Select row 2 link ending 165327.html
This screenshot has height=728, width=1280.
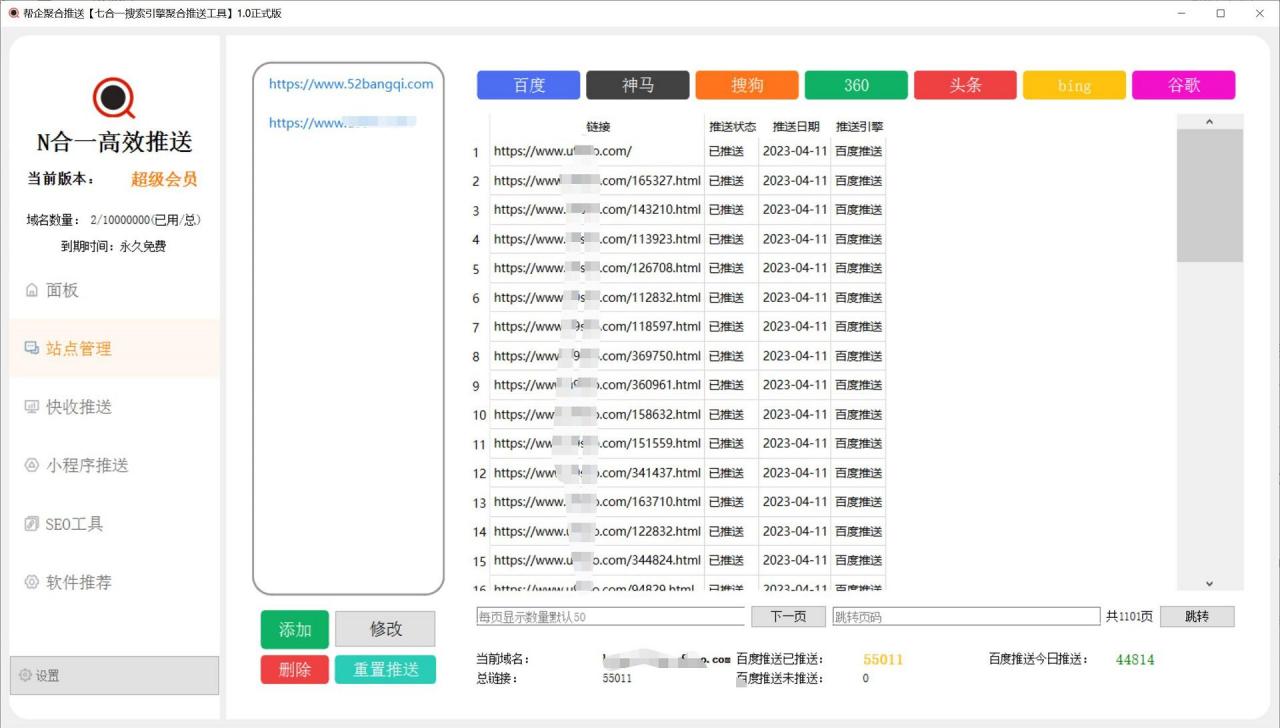[x=597, y=181]
